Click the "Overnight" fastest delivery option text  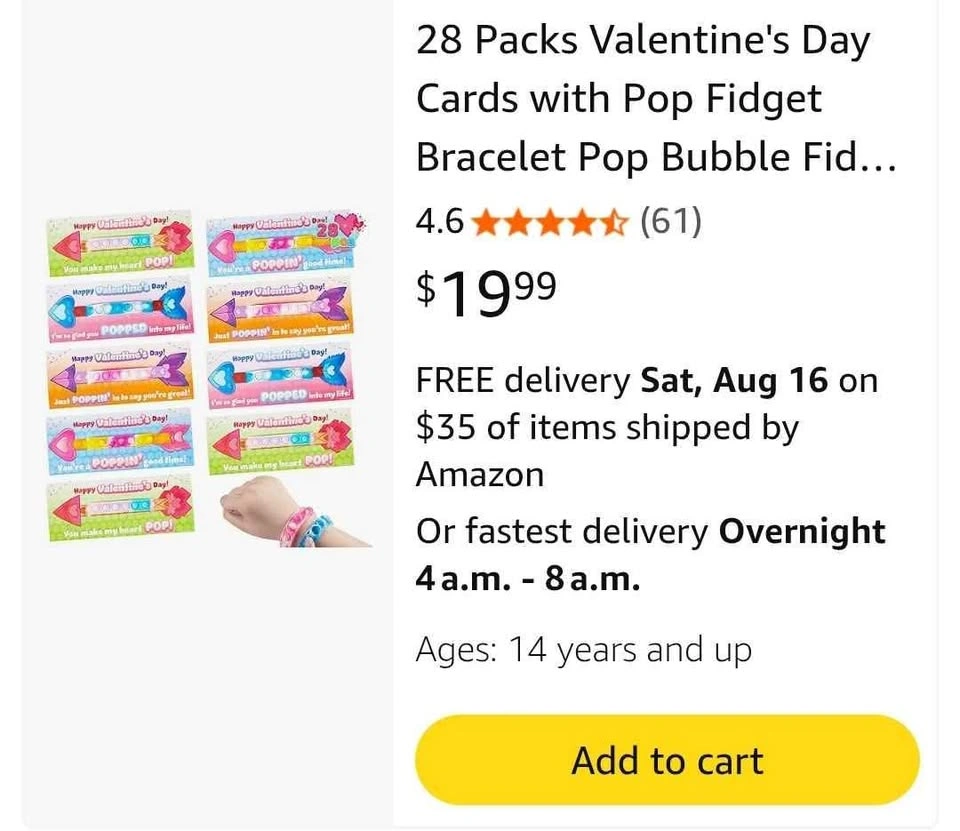(802, 531)
